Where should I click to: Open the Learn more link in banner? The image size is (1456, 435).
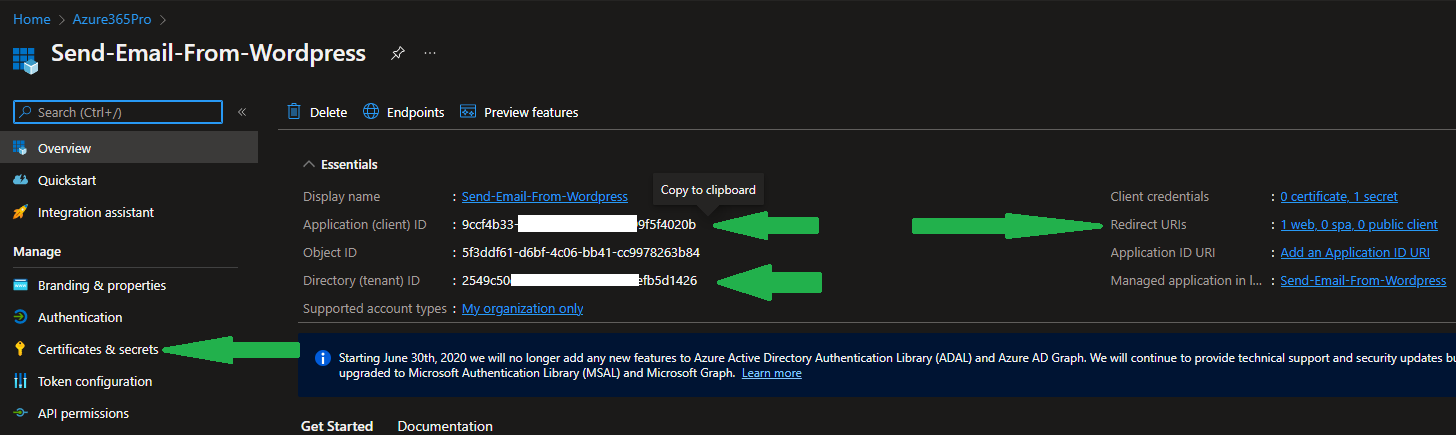pos(771,373)
